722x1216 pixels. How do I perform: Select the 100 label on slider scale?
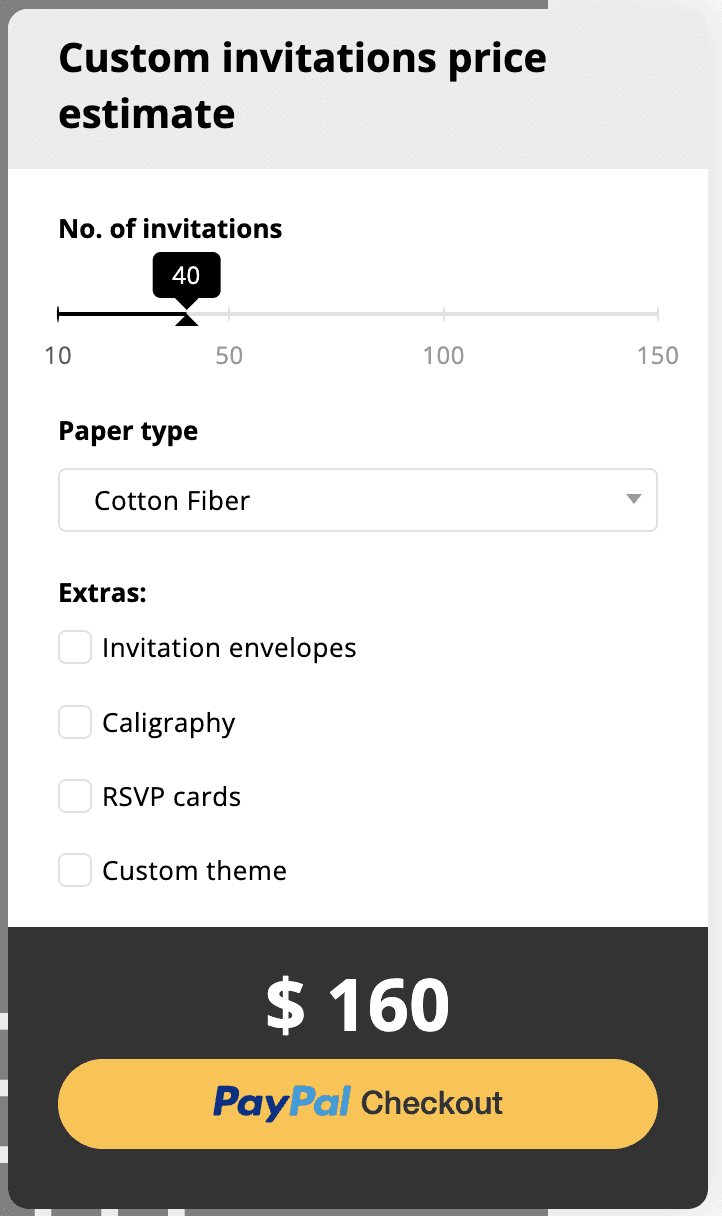(443, 355)
